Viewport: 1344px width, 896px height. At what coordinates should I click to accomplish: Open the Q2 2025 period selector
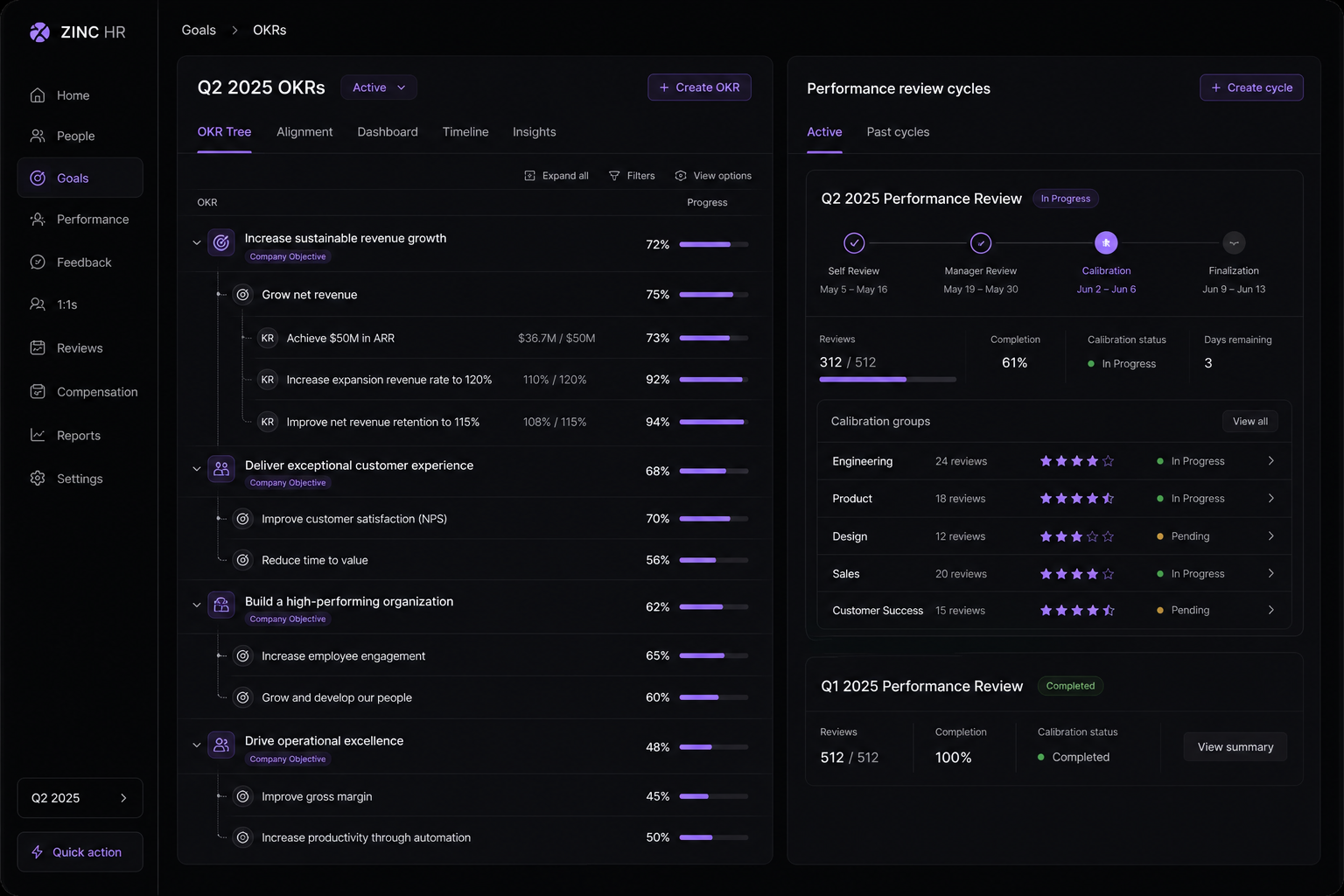pos(80,798)
